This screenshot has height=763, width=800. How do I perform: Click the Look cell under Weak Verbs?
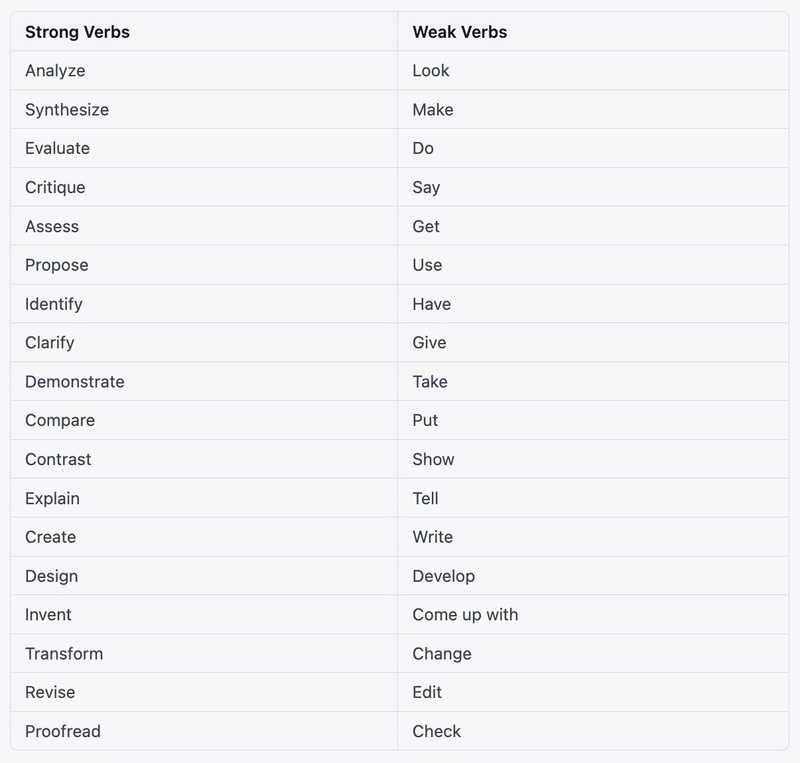(431, 71)
